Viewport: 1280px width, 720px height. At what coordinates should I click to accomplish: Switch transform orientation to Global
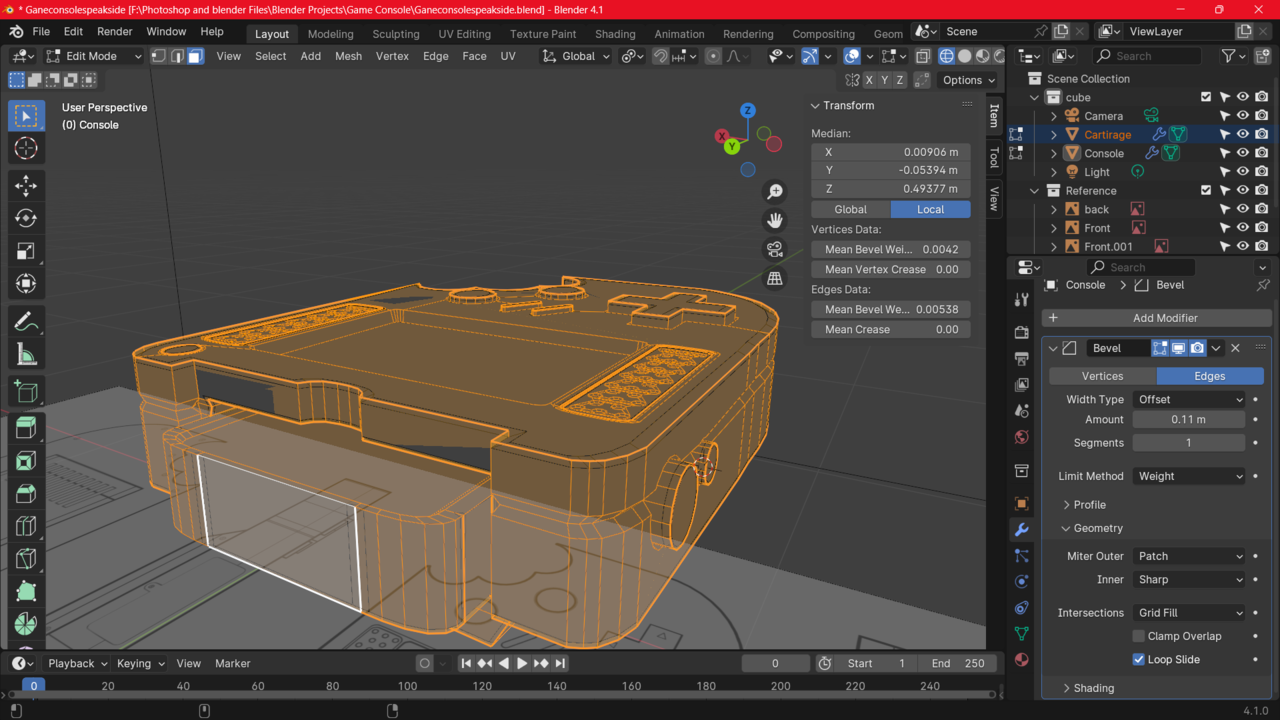point(849,209)
